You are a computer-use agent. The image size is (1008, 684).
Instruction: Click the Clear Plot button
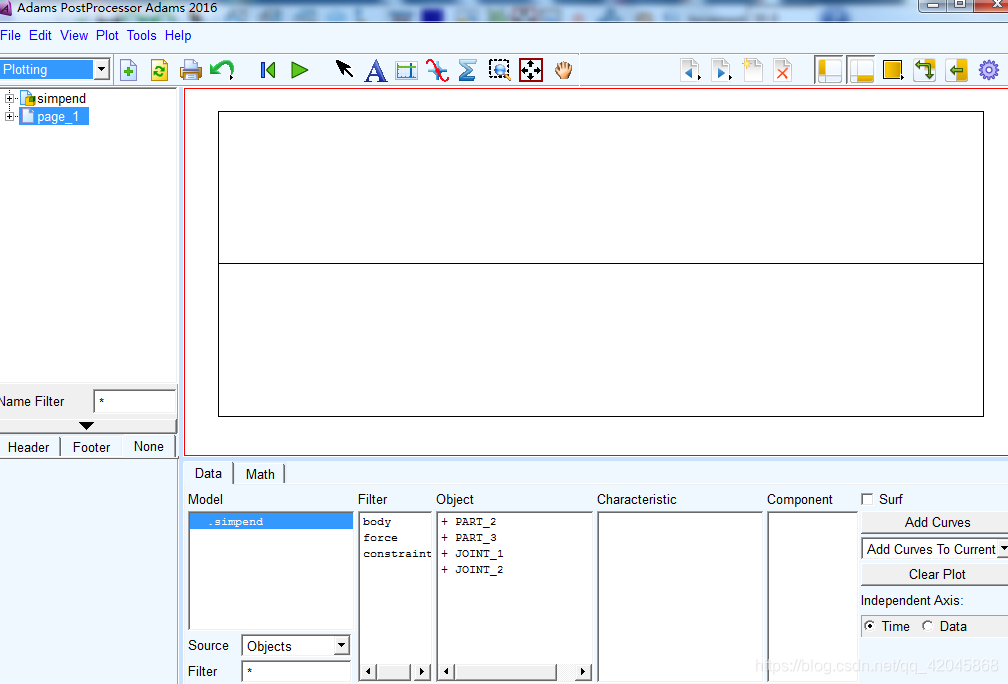click(936, 574)
